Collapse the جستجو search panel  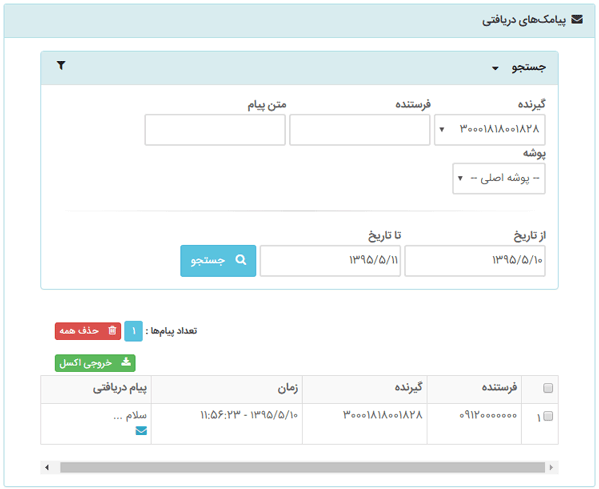tap(519, 68)
